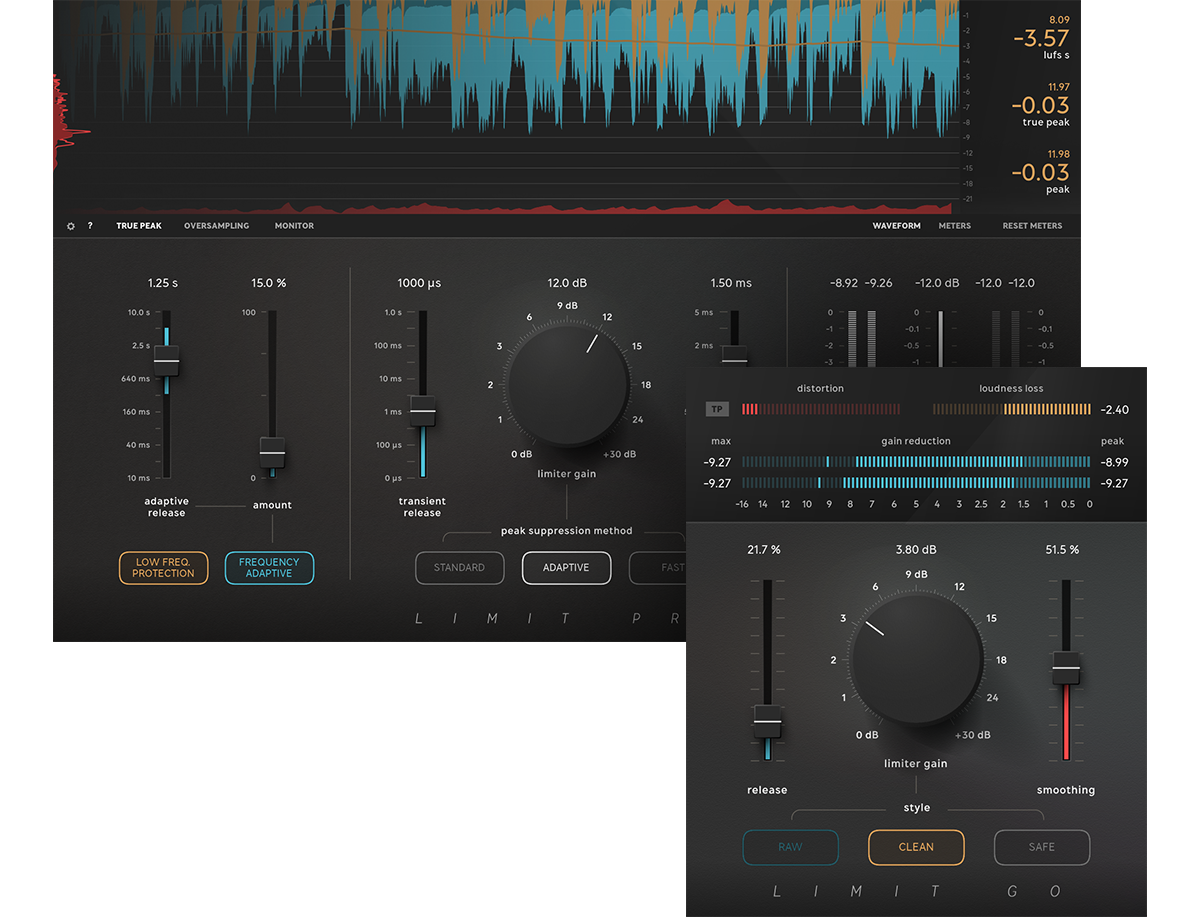Open the OVERSAMPLING menu
Viewport: 1200px width, 917px height.
[x=217, y=226]
